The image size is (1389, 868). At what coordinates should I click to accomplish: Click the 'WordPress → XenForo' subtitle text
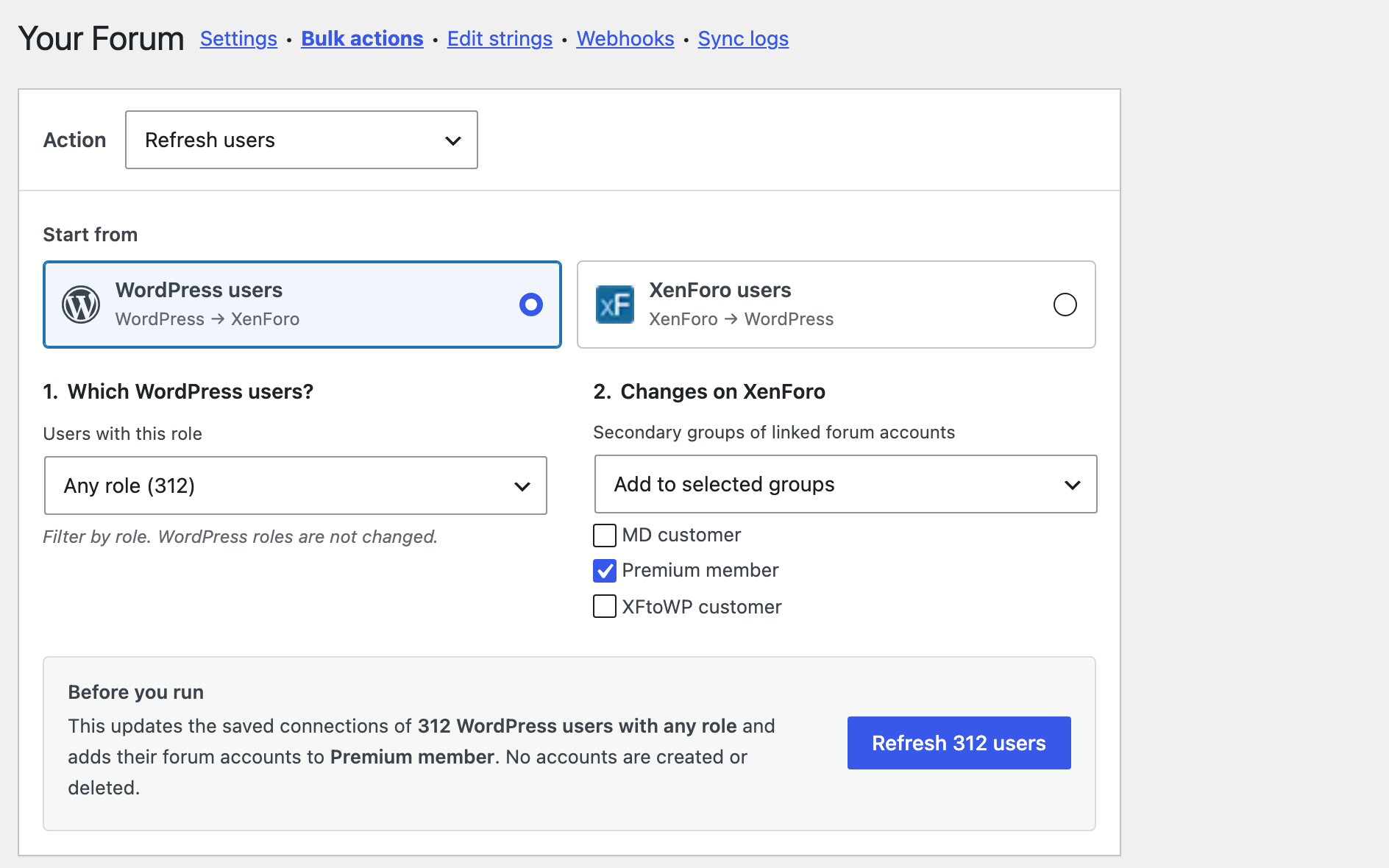207,319
